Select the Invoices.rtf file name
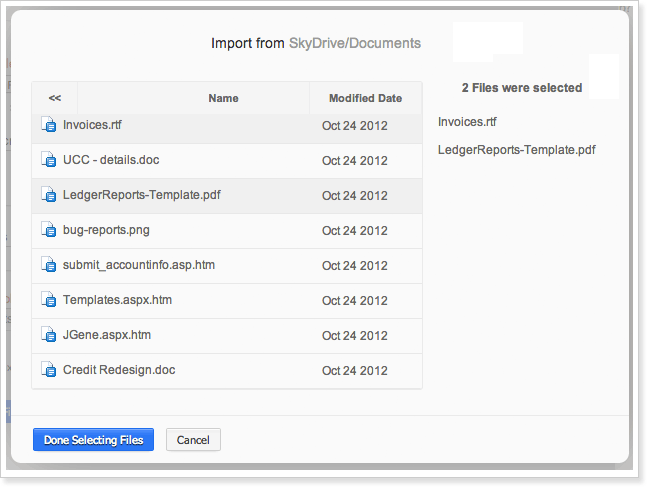This screenshot has width=650, height=488. (92, 125)
